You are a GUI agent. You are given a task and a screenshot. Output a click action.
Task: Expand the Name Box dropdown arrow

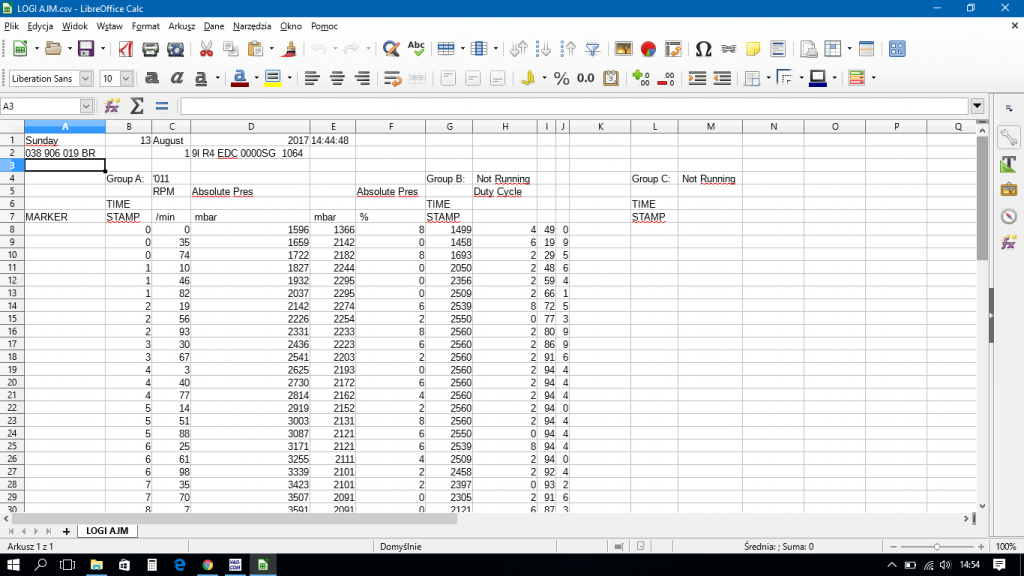pos(86,106)
